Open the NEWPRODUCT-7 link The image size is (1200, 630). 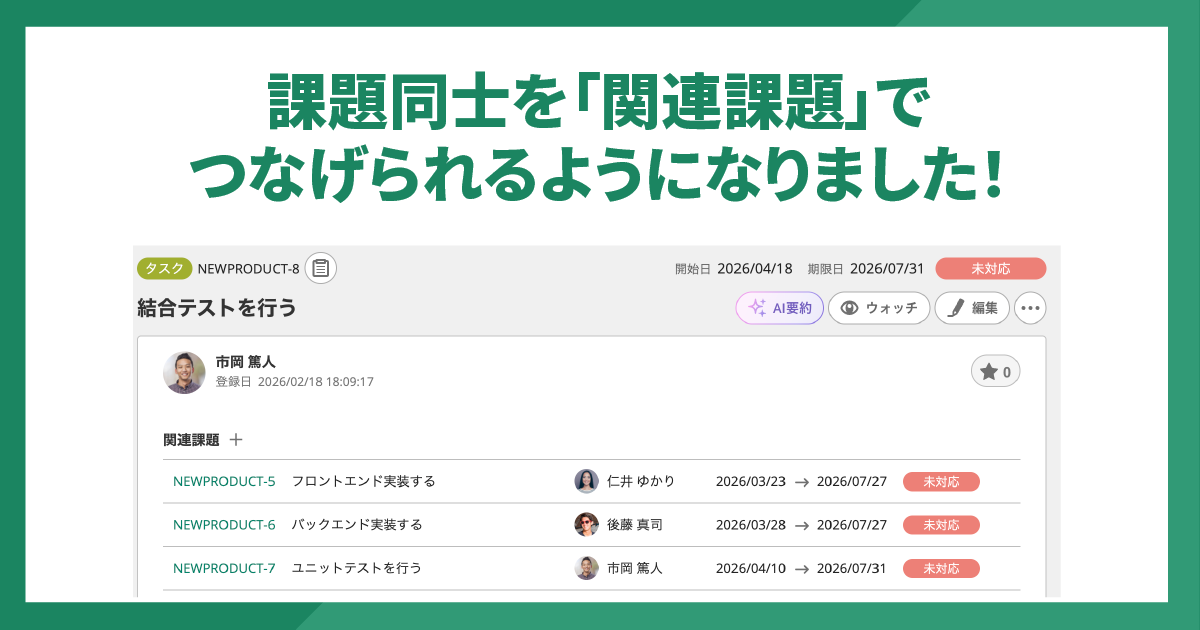tap(224, 568)
